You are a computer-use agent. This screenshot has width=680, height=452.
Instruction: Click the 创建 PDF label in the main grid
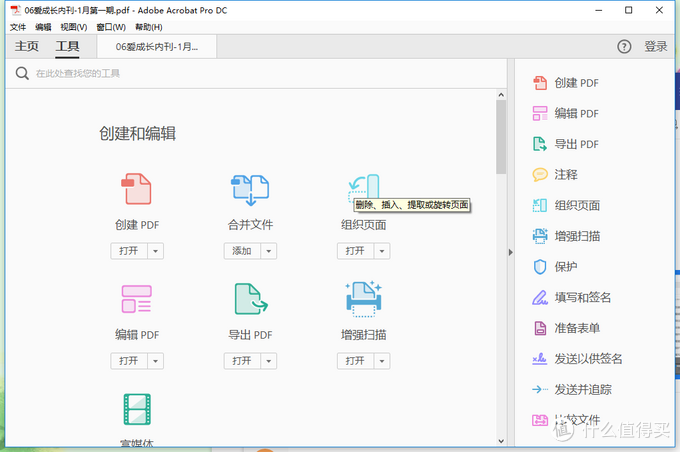137,225
